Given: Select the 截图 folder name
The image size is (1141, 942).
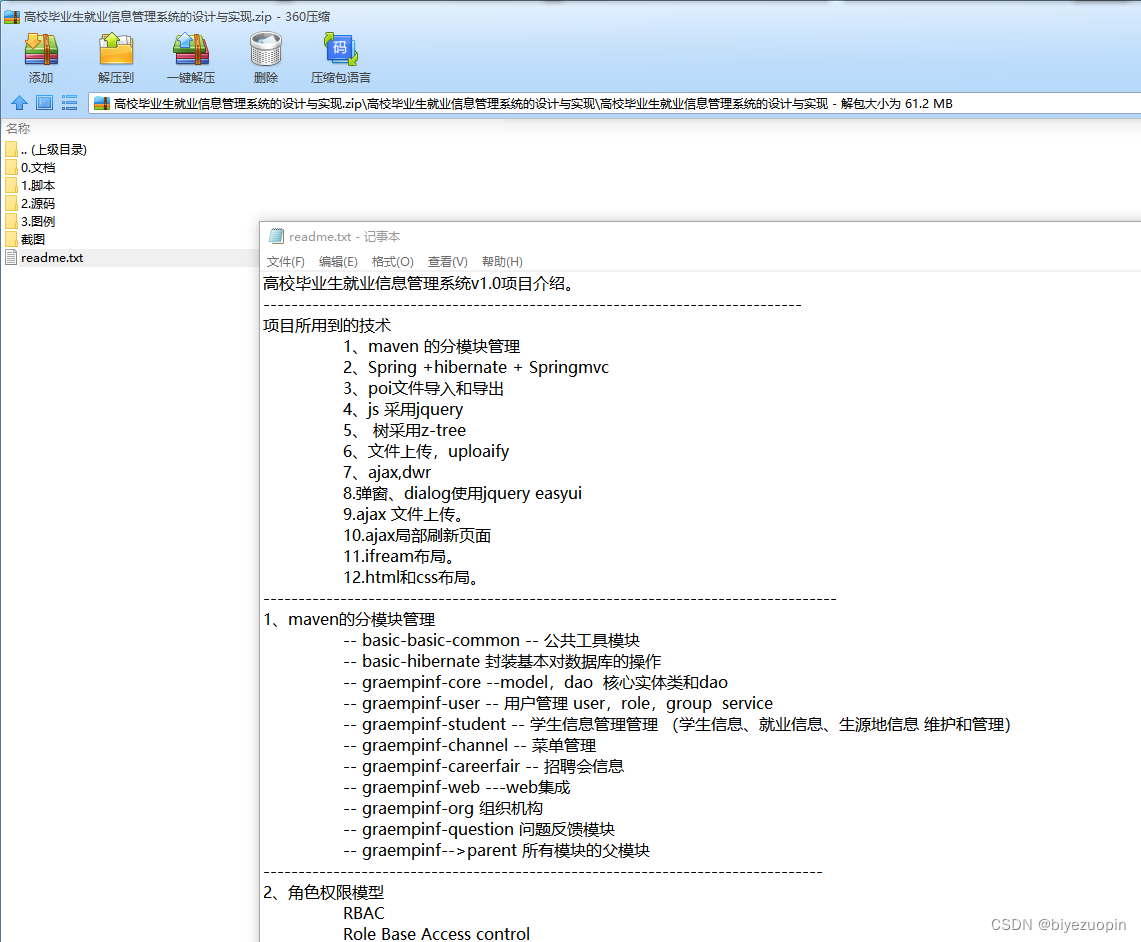Looking at the screenshot, I should (33, 239).
